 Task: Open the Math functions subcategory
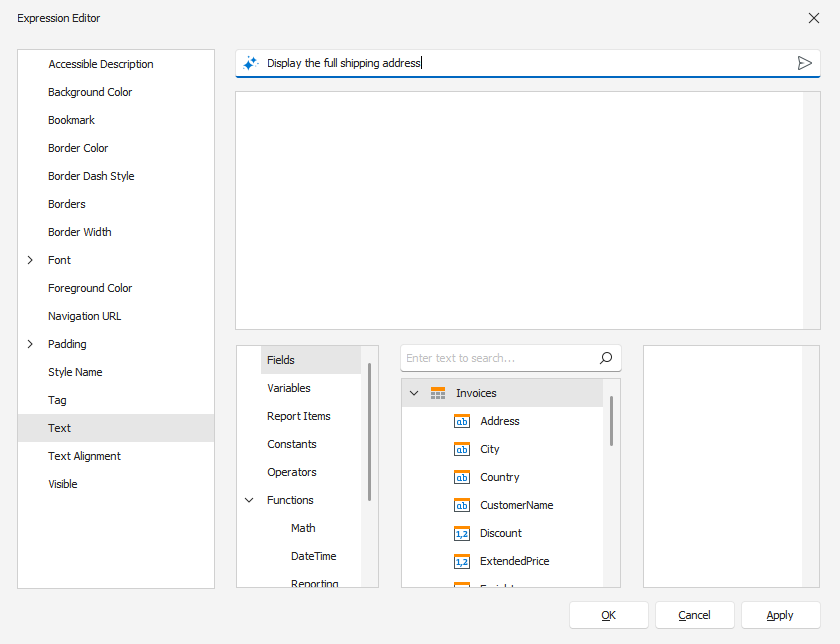coord(302,527)
